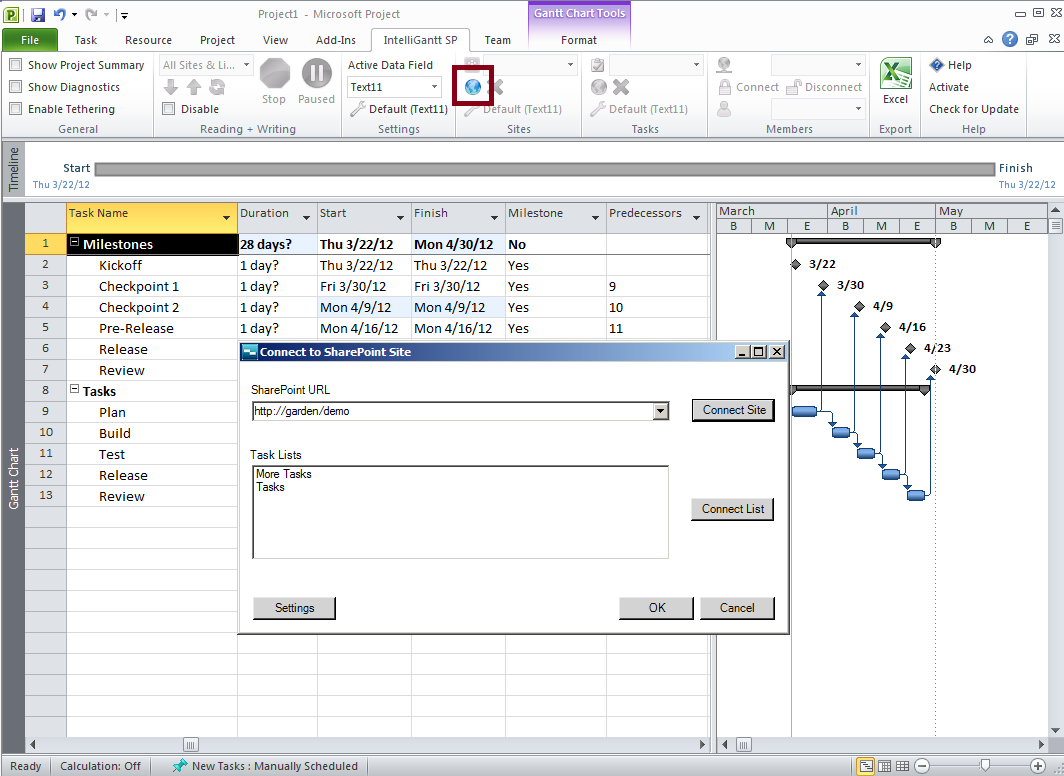Click the Connect List button

(x=733, y=509)
